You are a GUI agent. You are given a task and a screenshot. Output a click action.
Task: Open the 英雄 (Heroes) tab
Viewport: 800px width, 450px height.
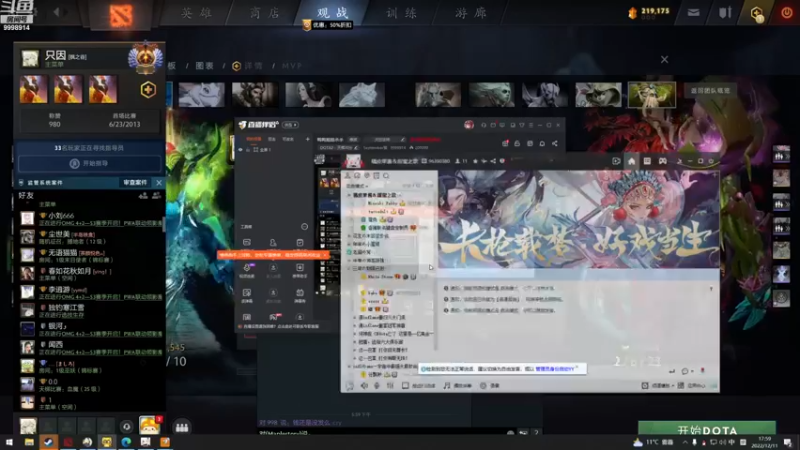pyautogui.click(x=196, y=13)
